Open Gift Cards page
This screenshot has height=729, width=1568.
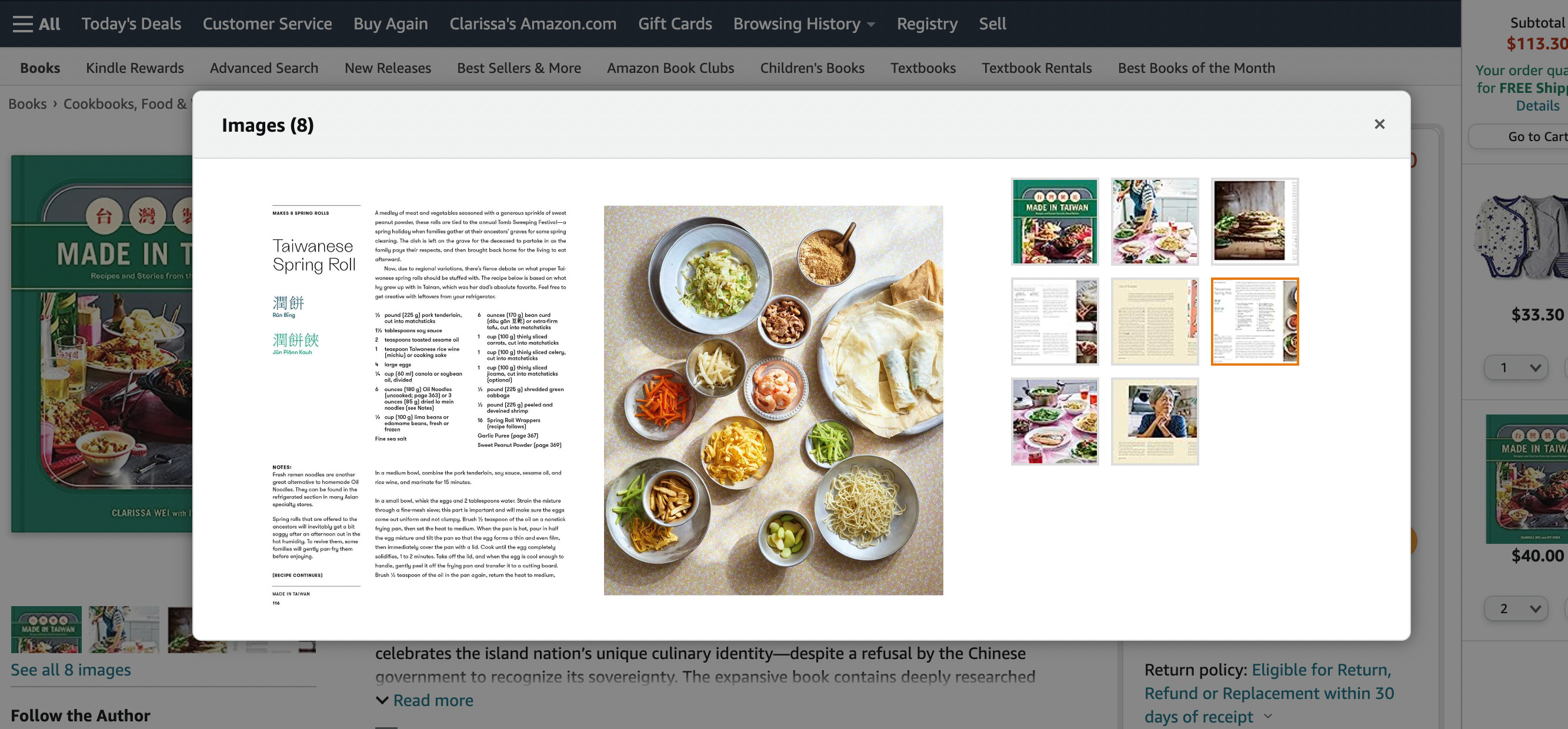[x=675, y=24]
